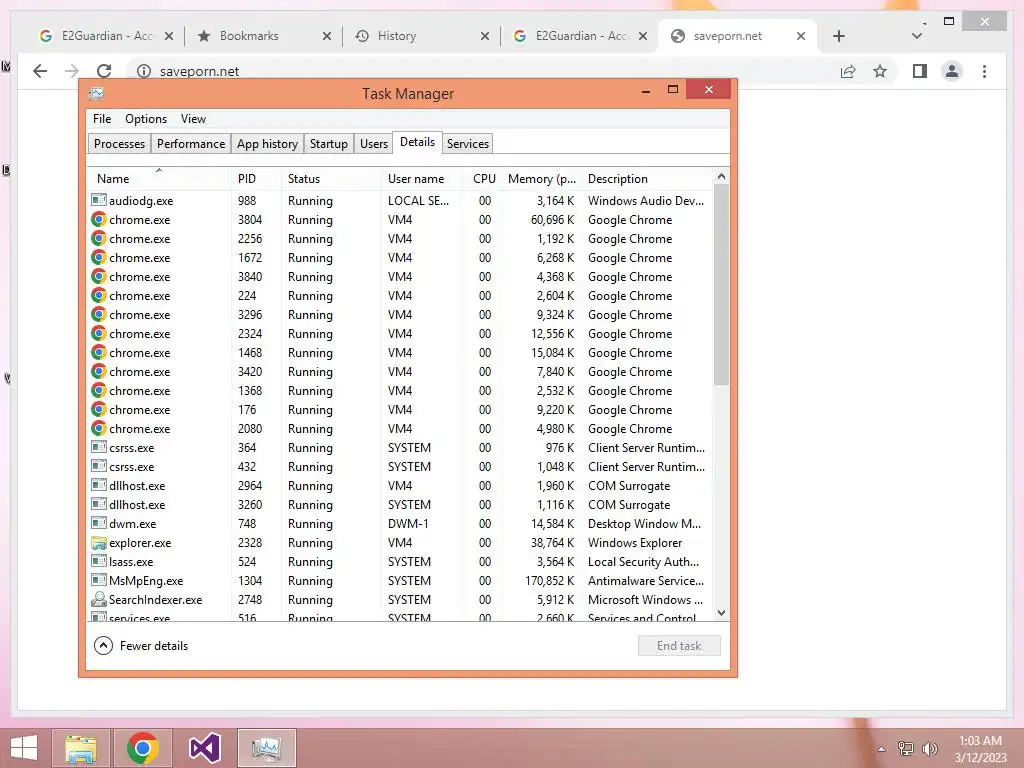The image size is (1024, 768).
Task: Click Task Manager taskbar icon
Action: click(266, 748)
